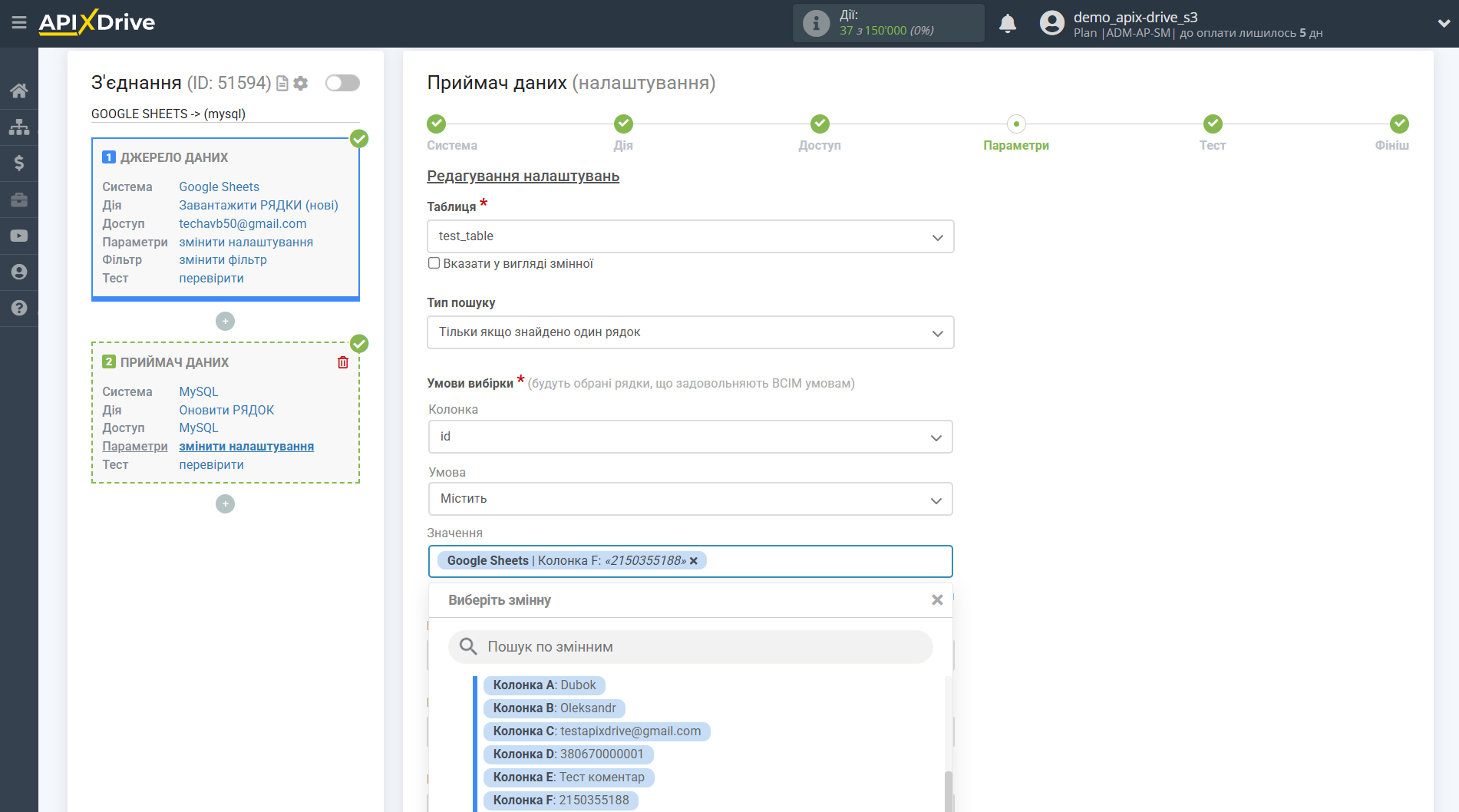Open the notifications bell
The height and width of the screenshot is (812, 1459).
(x=1008, y=23)
